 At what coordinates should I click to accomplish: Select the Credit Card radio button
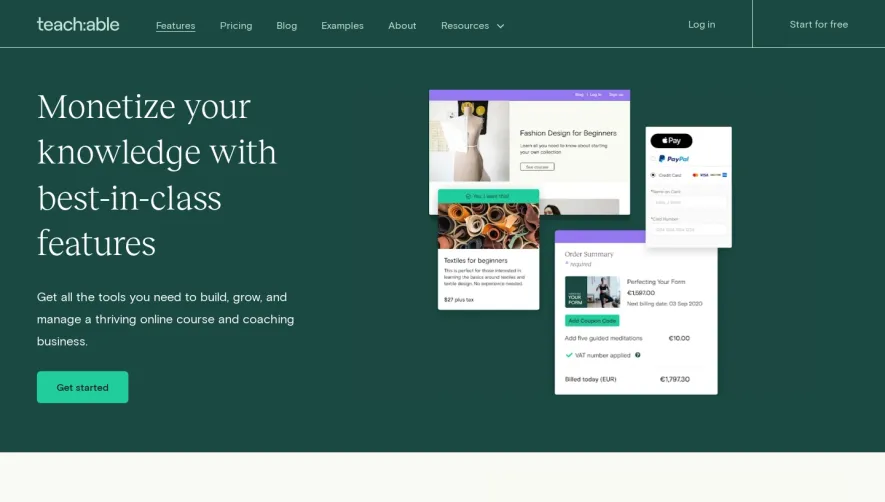tap(653, 175)
